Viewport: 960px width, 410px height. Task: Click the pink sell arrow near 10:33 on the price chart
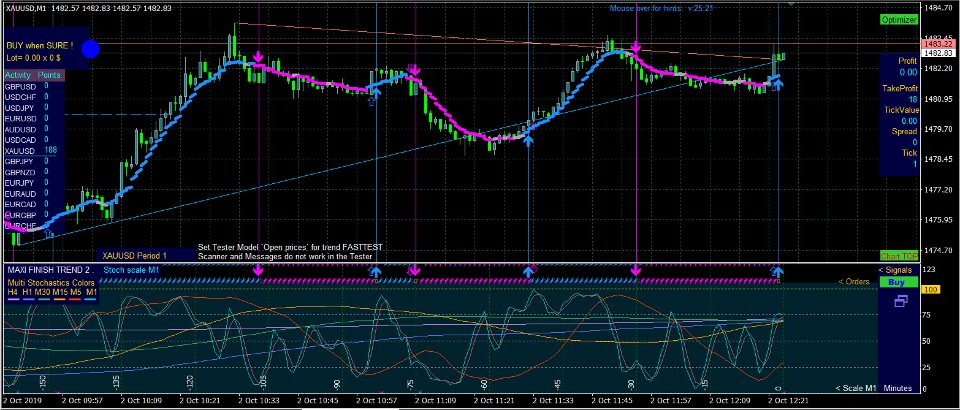point(258,56)
